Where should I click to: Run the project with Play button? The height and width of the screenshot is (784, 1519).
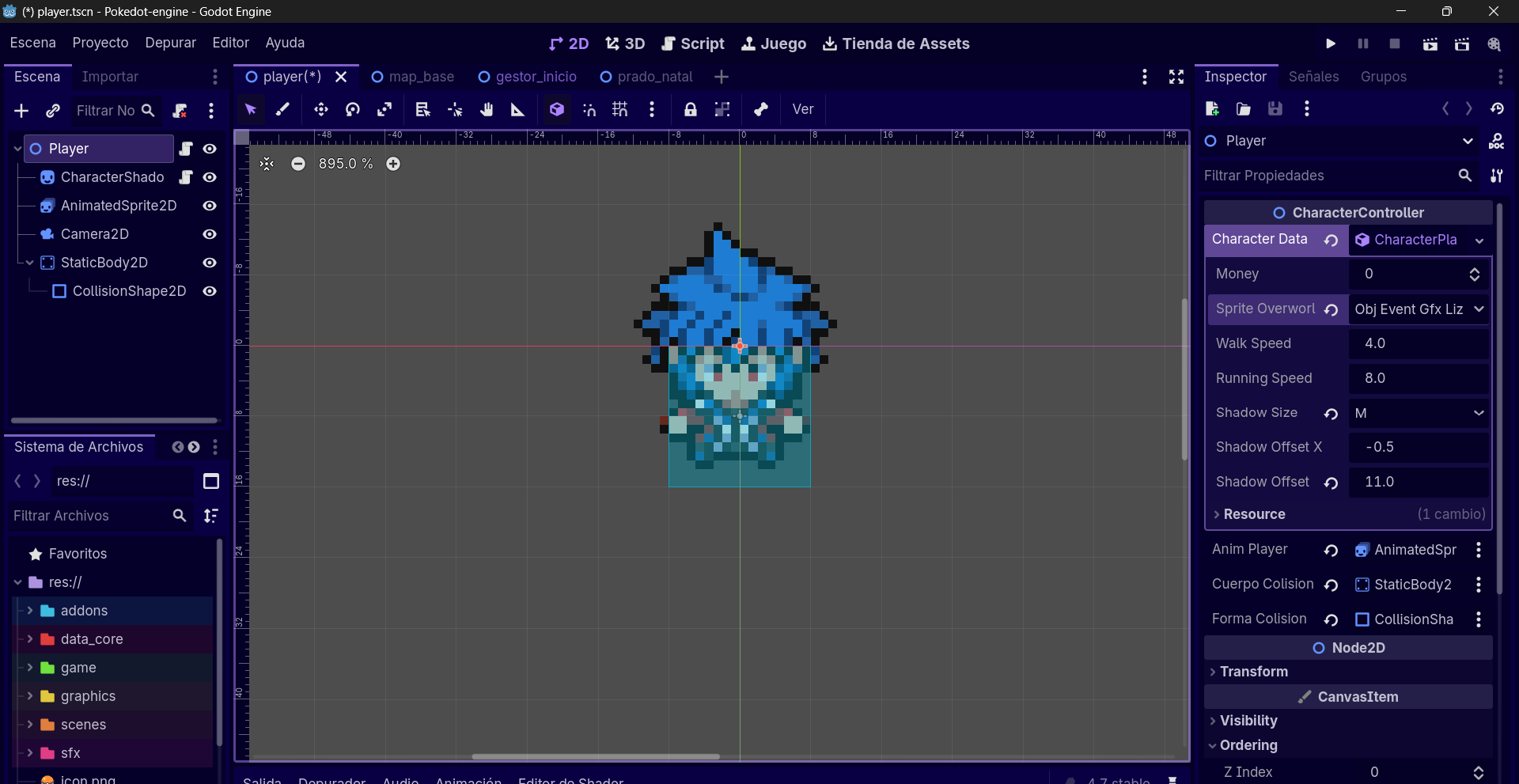(1331, 44)
